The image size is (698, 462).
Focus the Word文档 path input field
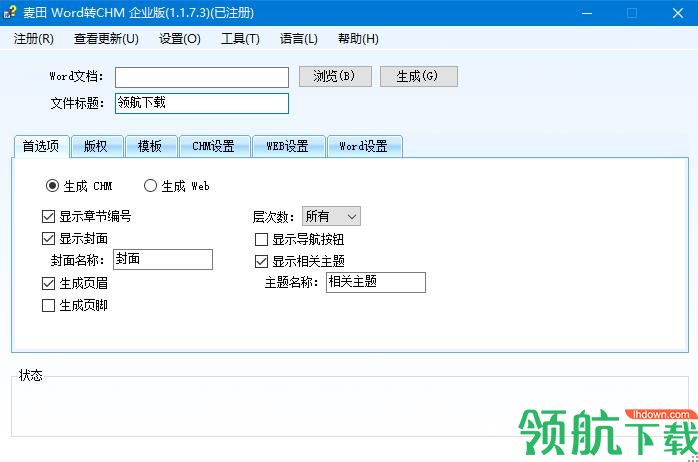202,77
